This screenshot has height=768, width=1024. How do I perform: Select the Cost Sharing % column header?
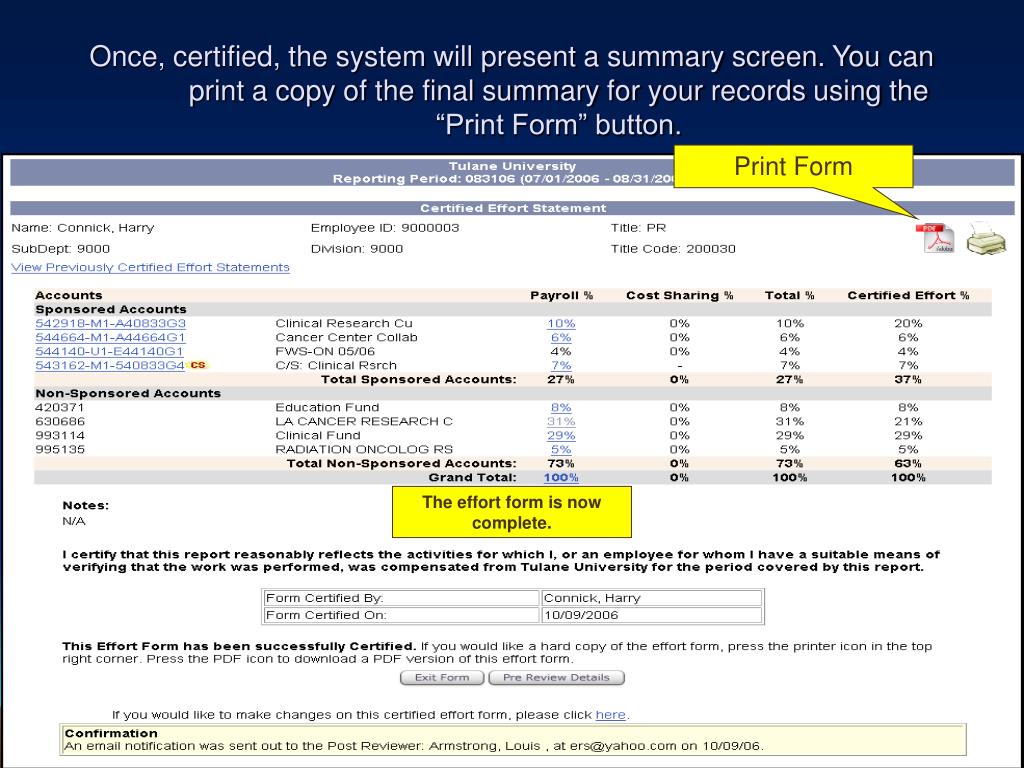pyautogui.click(x=680, y=295)
